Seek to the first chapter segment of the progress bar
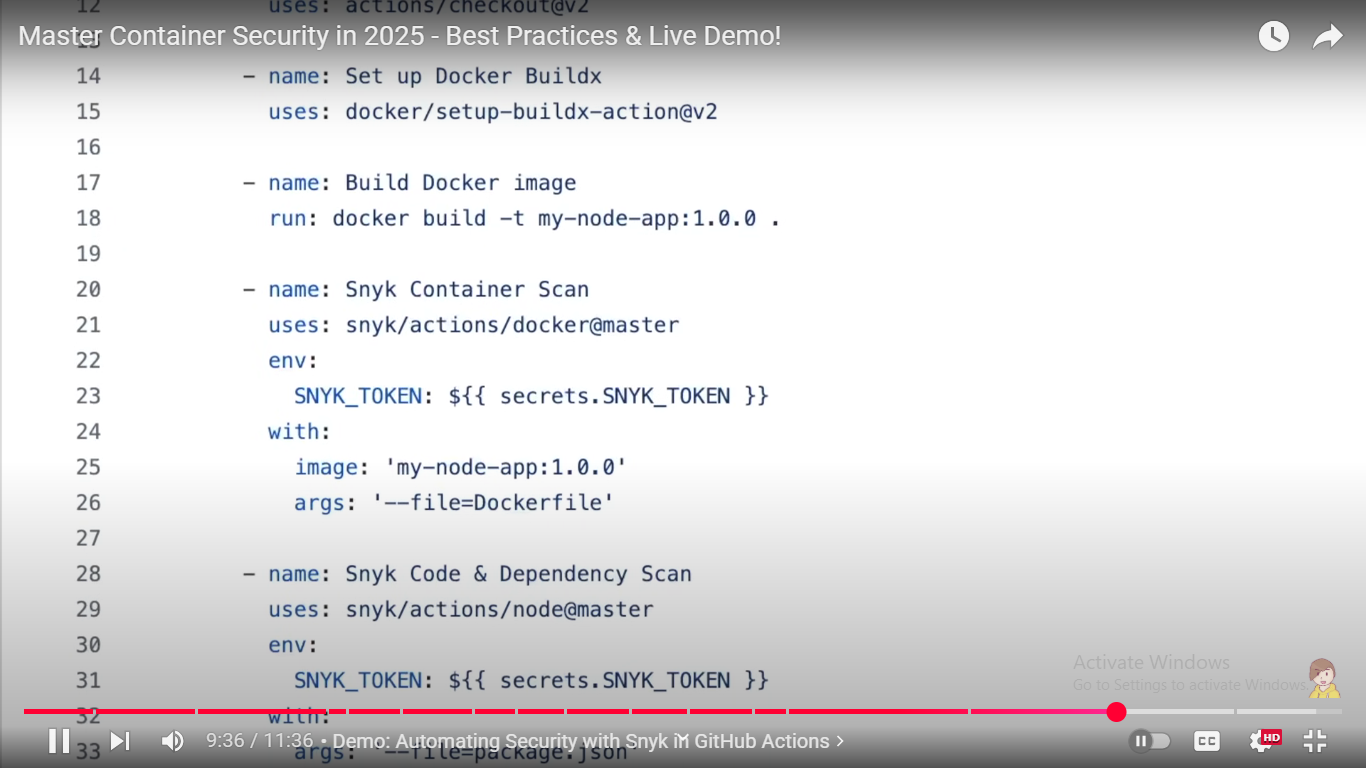The image size is (1366, 768). click(110, 712)
